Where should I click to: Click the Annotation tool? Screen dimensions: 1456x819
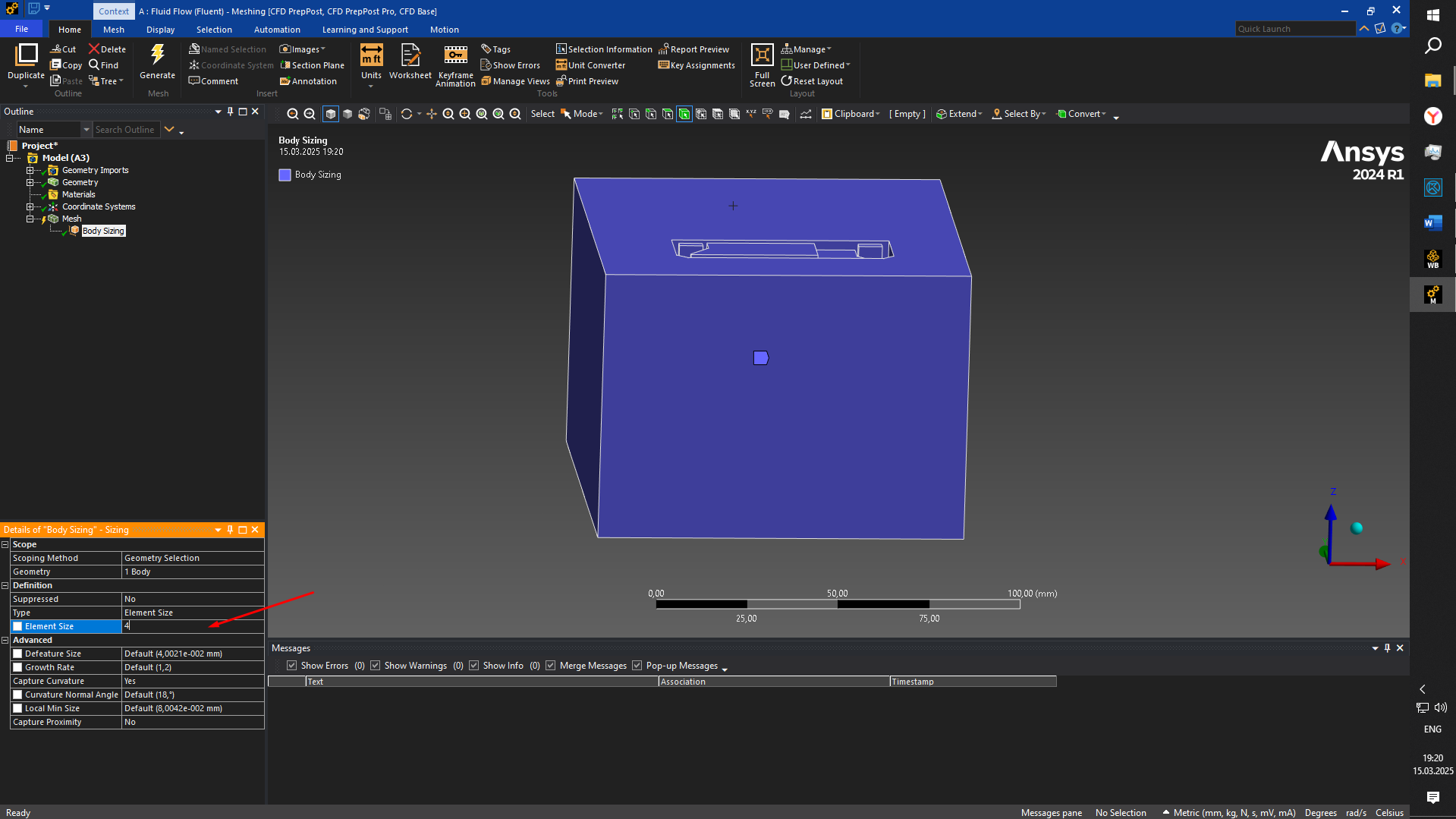[x=308, y=81]
